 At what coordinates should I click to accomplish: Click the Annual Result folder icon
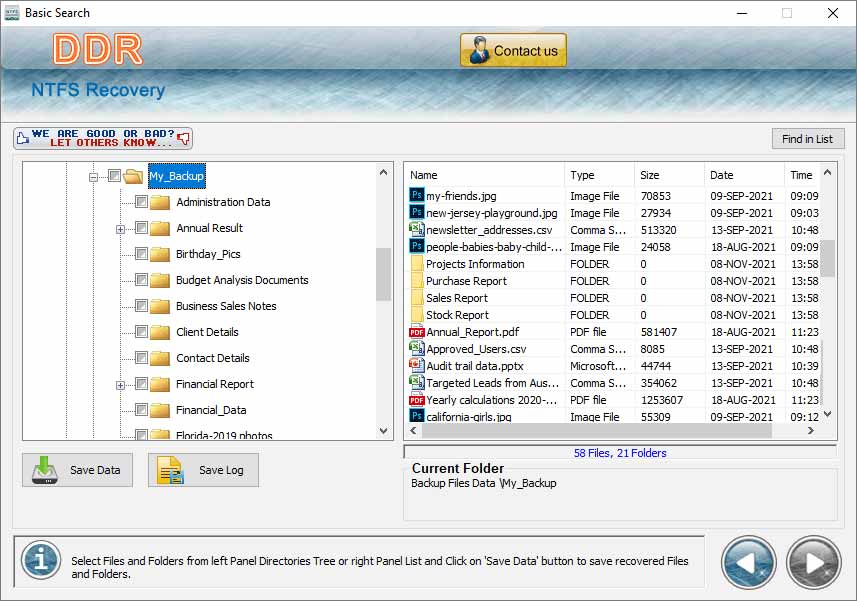click(x=160, y=228)
